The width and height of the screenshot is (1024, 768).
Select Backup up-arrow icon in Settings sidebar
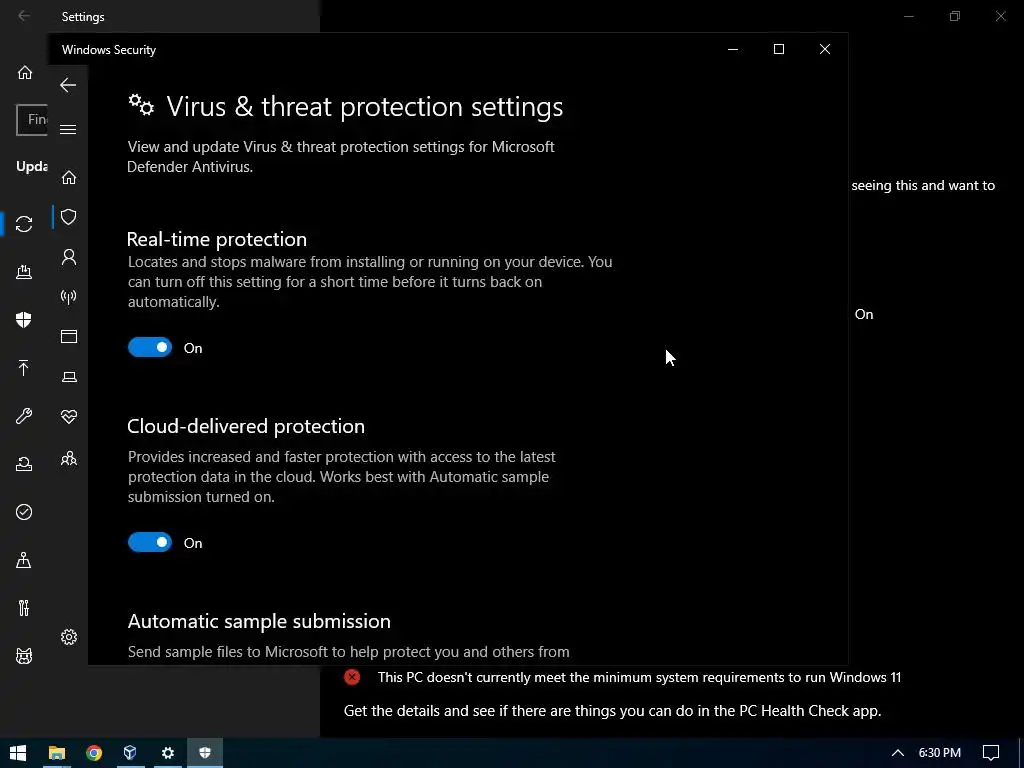[x=24, y=368]
